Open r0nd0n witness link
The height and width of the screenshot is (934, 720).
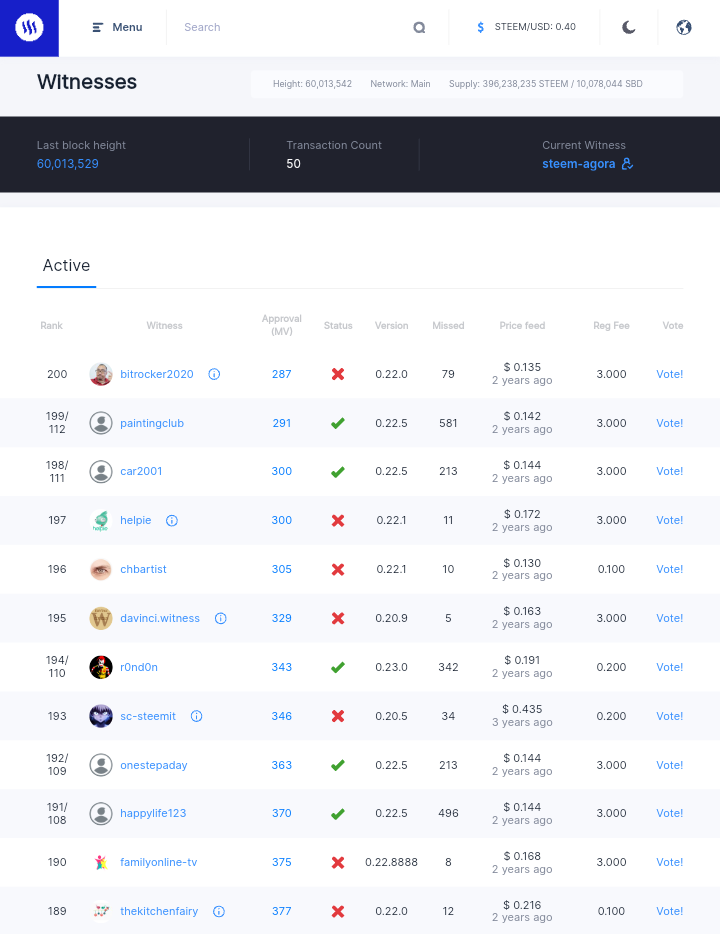(139, 667)
